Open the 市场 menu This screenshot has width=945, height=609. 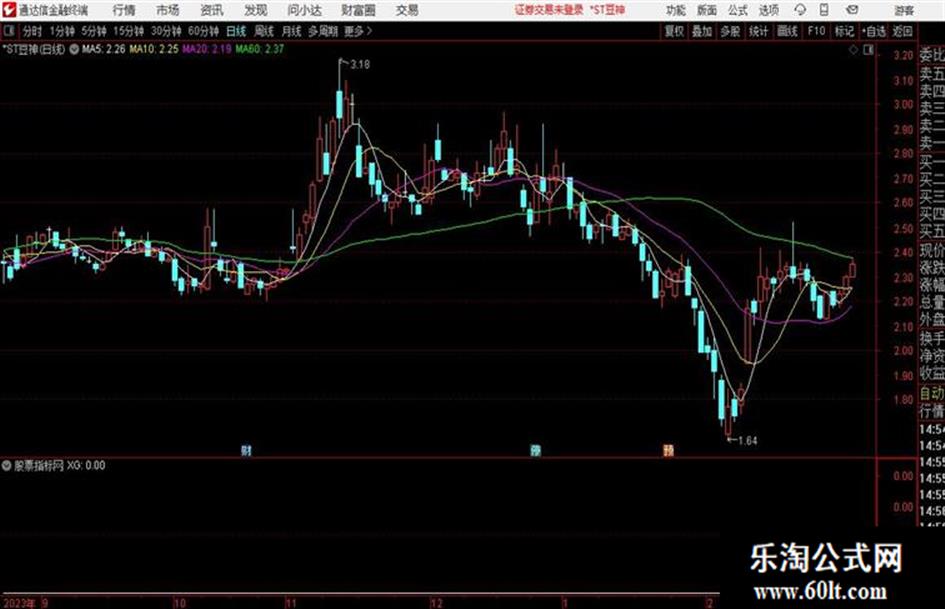[x=168, y=10]
